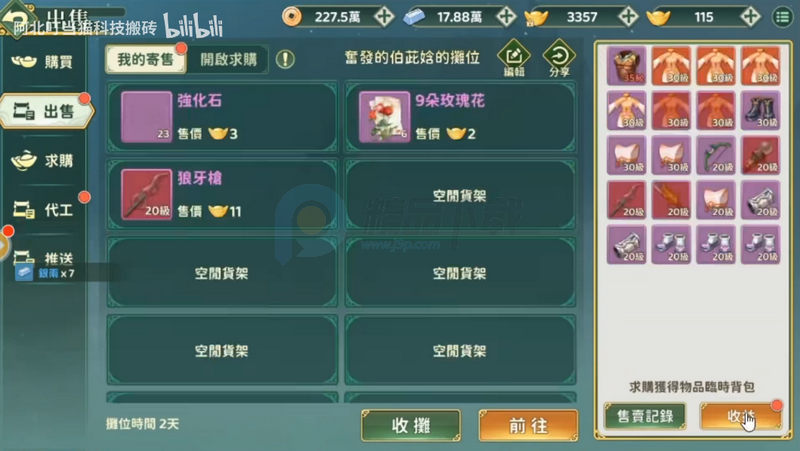Switch to the 開啟求購 tab
Screen dimensions: 800x451
[x=228, y=60]
